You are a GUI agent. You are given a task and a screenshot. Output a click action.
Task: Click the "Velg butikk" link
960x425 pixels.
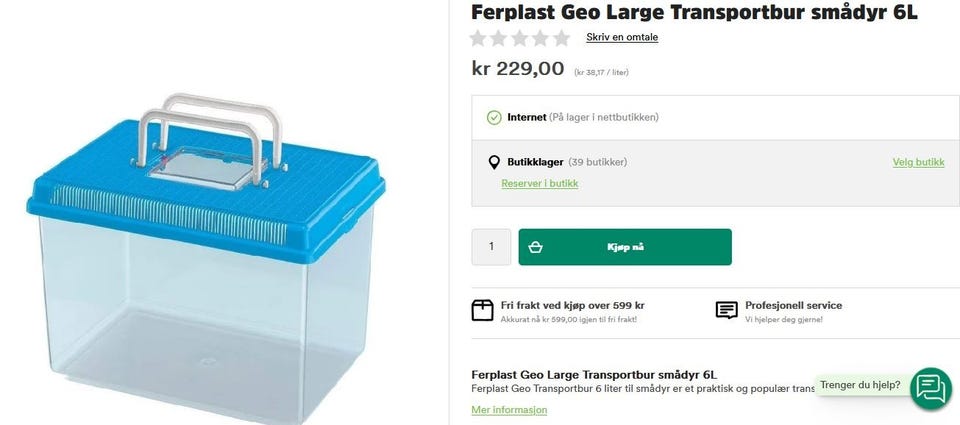coord(918,162)
